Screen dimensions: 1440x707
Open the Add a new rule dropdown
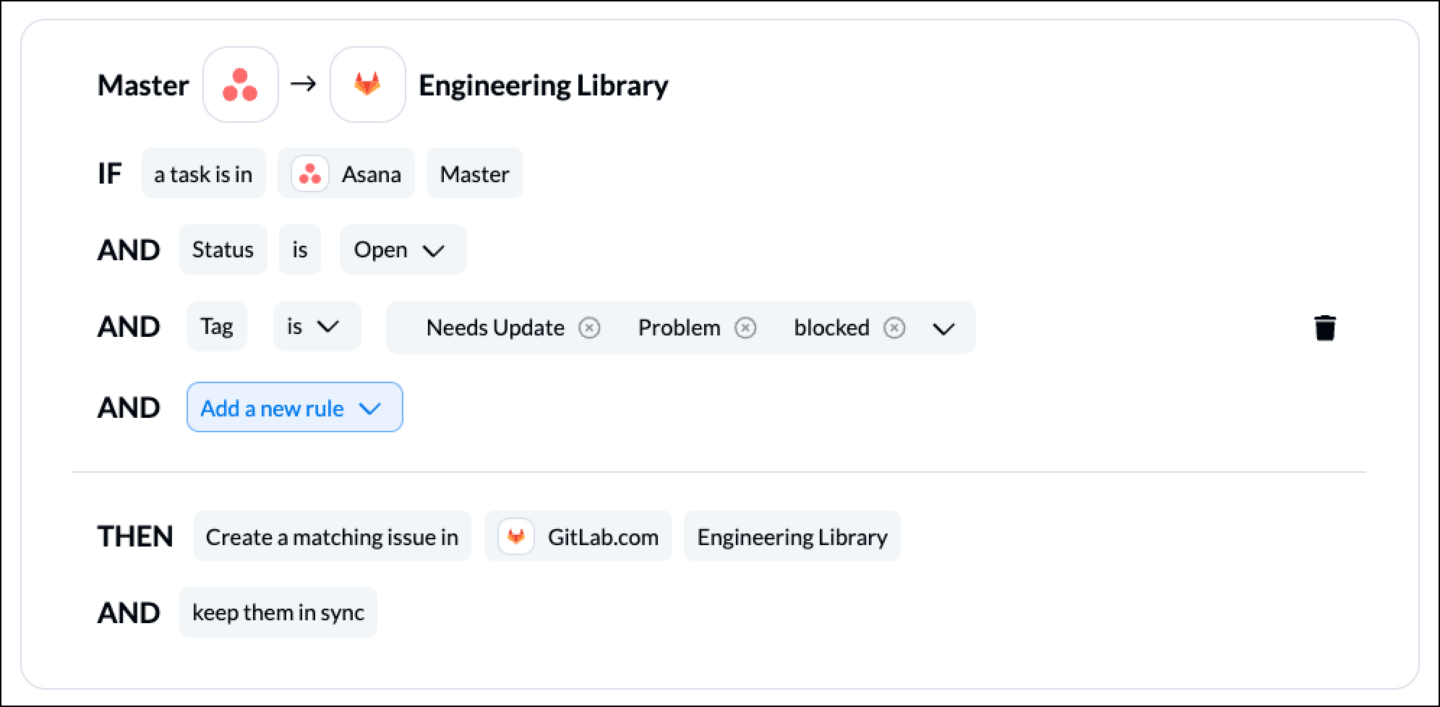295,408
